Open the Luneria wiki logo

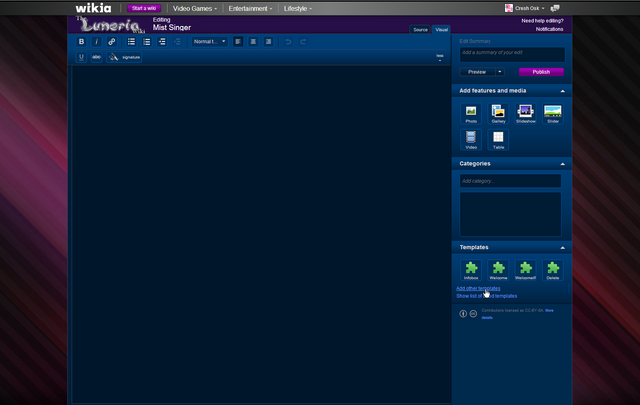point(110,25)
